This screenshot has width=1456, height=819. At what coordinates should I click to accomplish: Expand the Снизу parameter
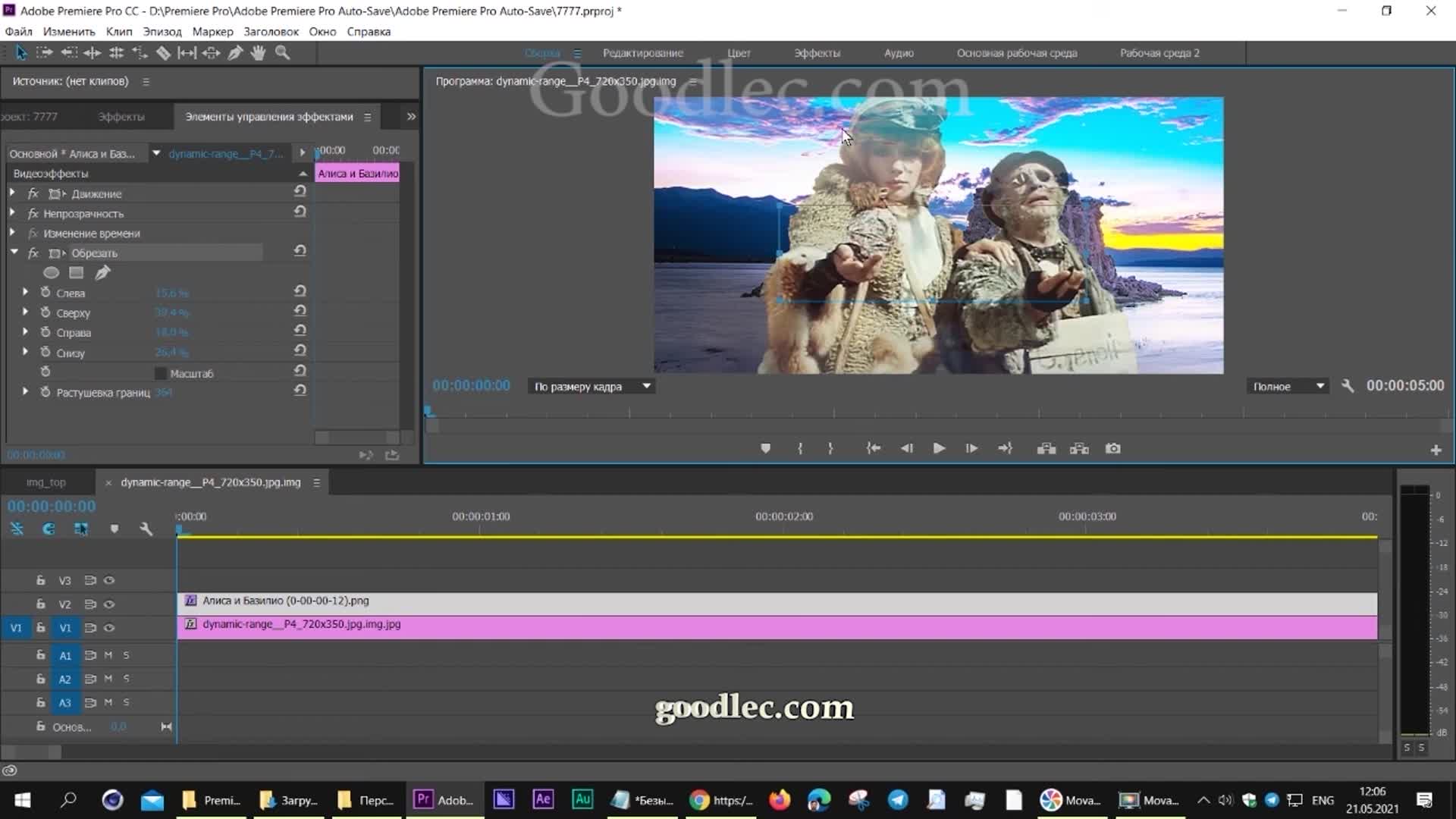pos(26,352)
